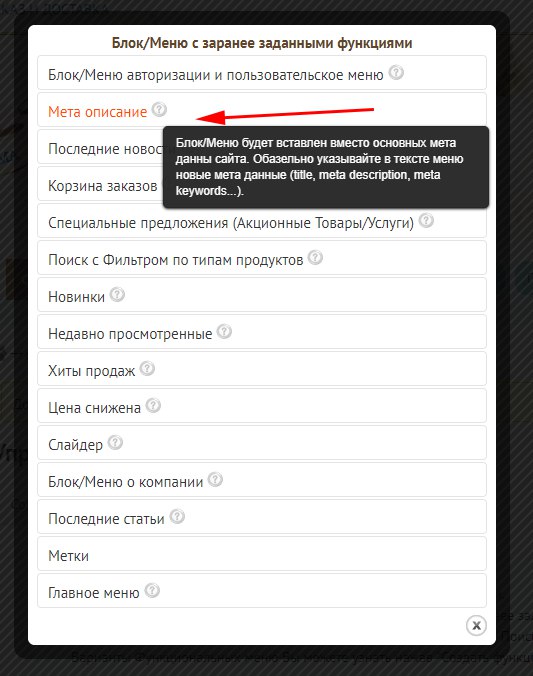Click help icon next to Новинки

pos(117,294)
